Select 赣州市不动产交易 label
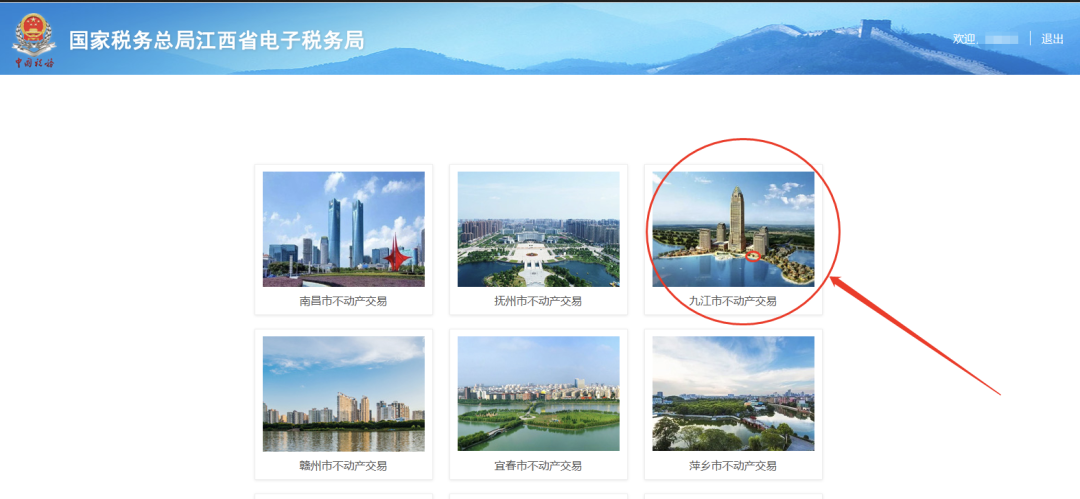Screen dimensions: 1080x499 pos(344,466)
